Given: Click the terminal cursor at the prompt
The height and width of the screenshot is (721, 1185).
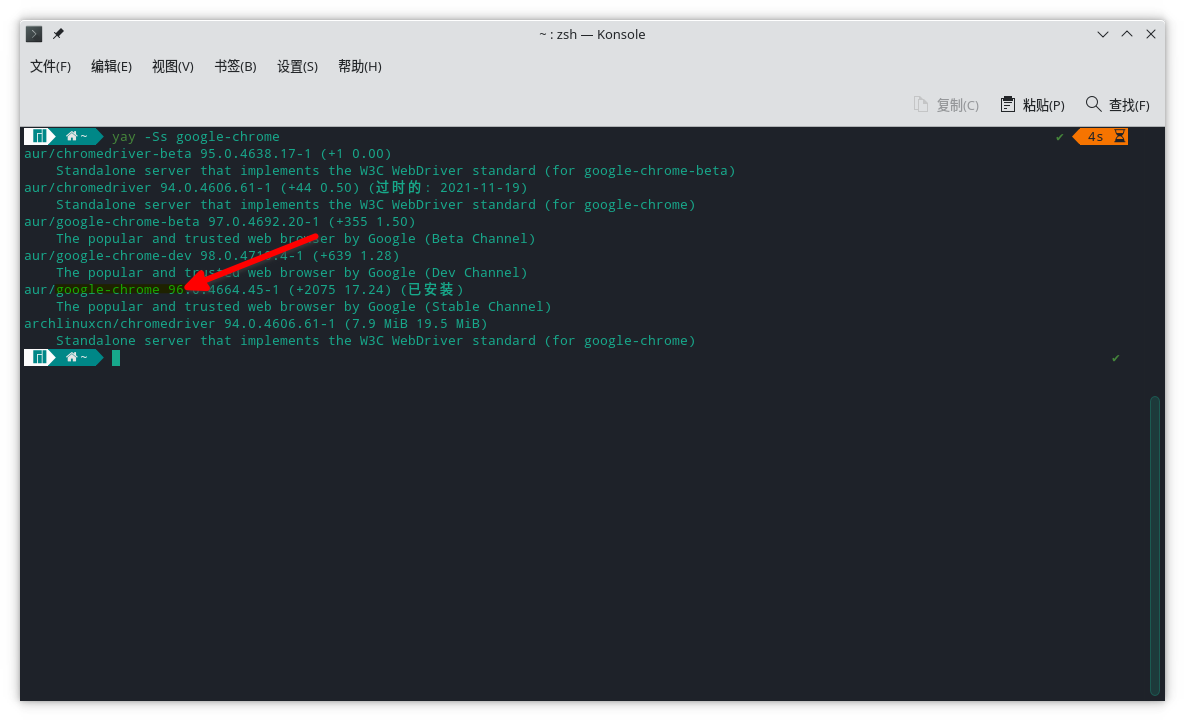Looking at the screenshot, I should (116, 357).
